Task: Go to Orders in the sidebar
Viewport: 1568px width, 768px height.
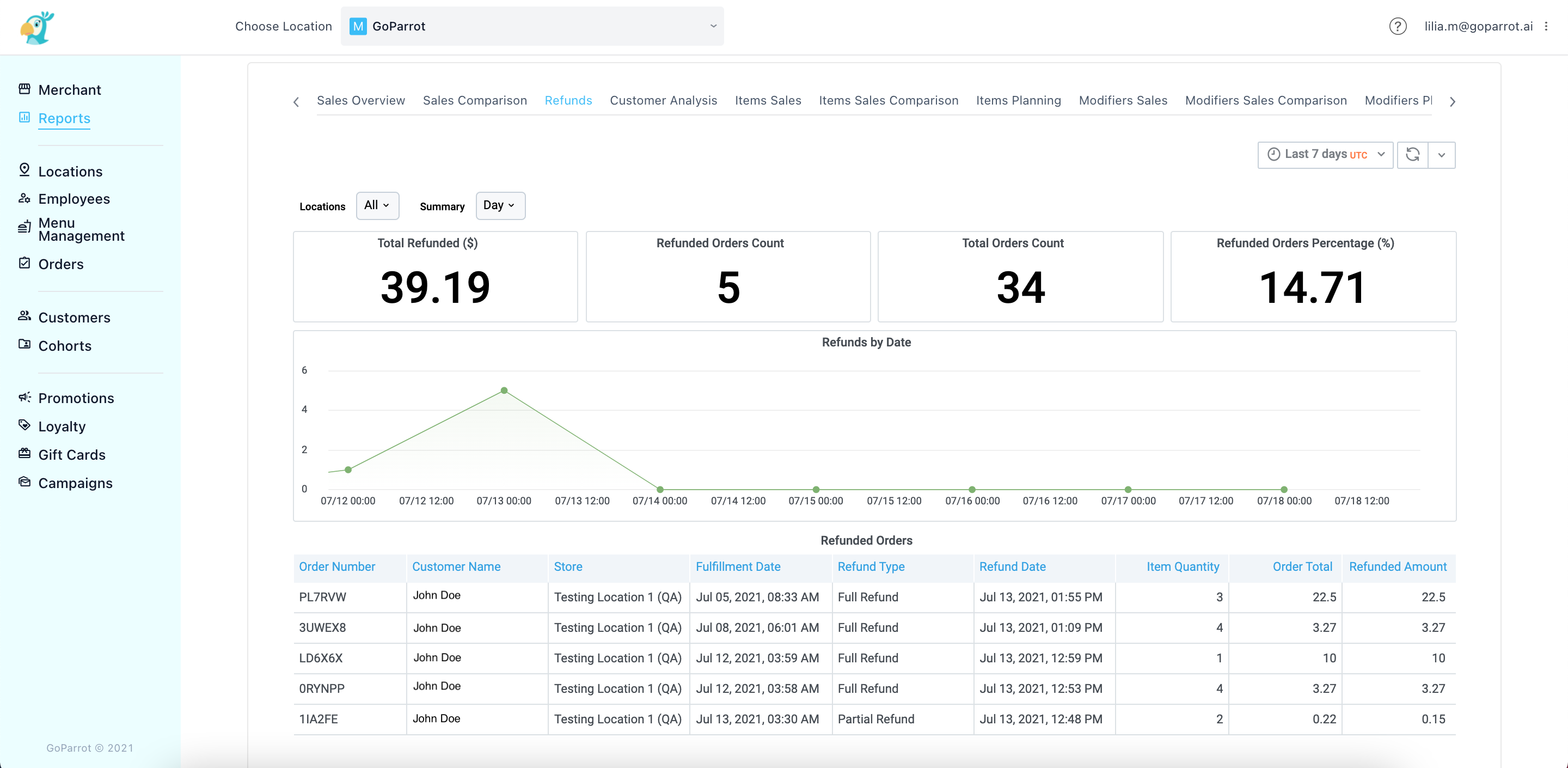Action: tap(61, 264)
